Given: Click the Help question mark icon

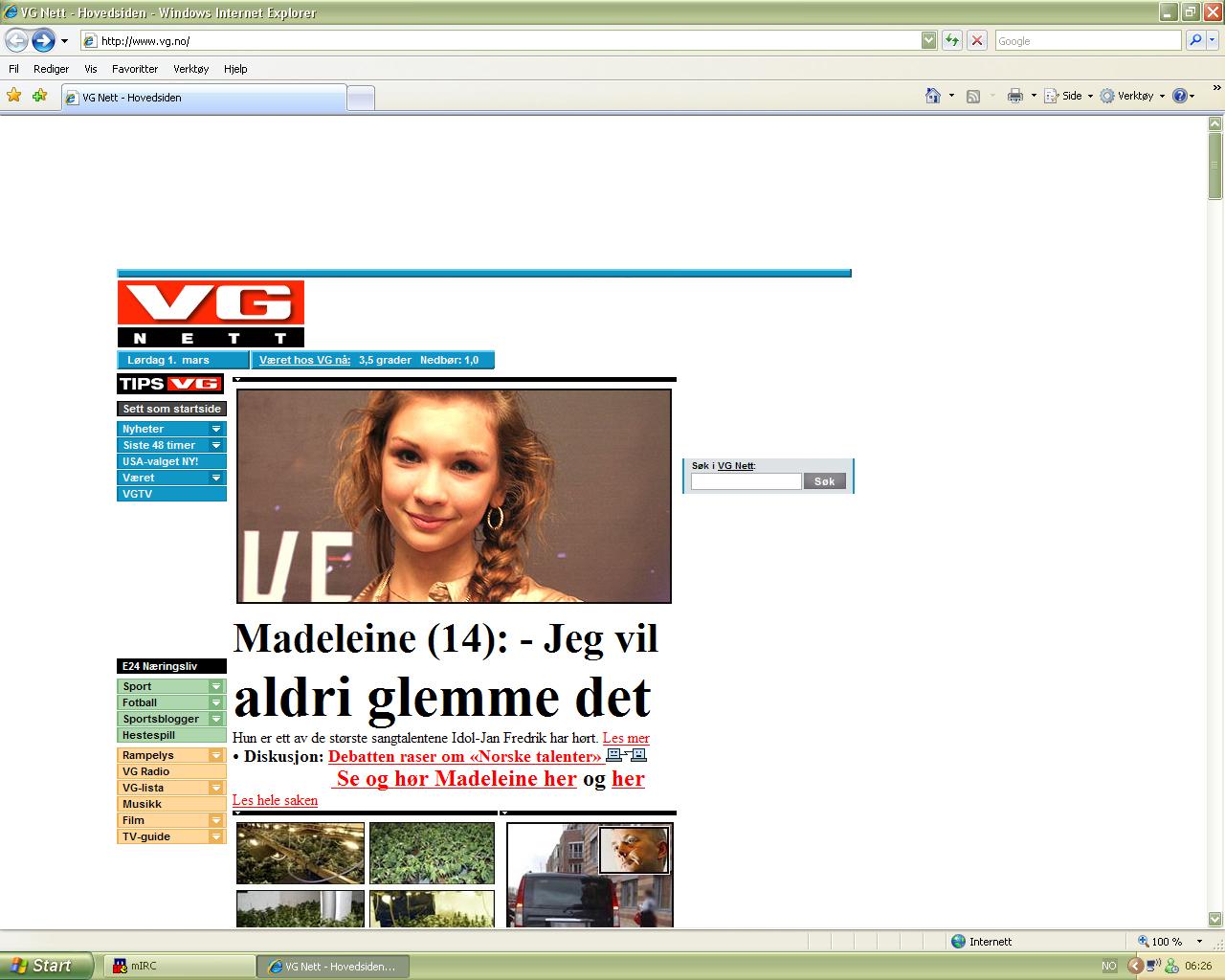Looking at the screenshot, I should (x=1180, y=96).
